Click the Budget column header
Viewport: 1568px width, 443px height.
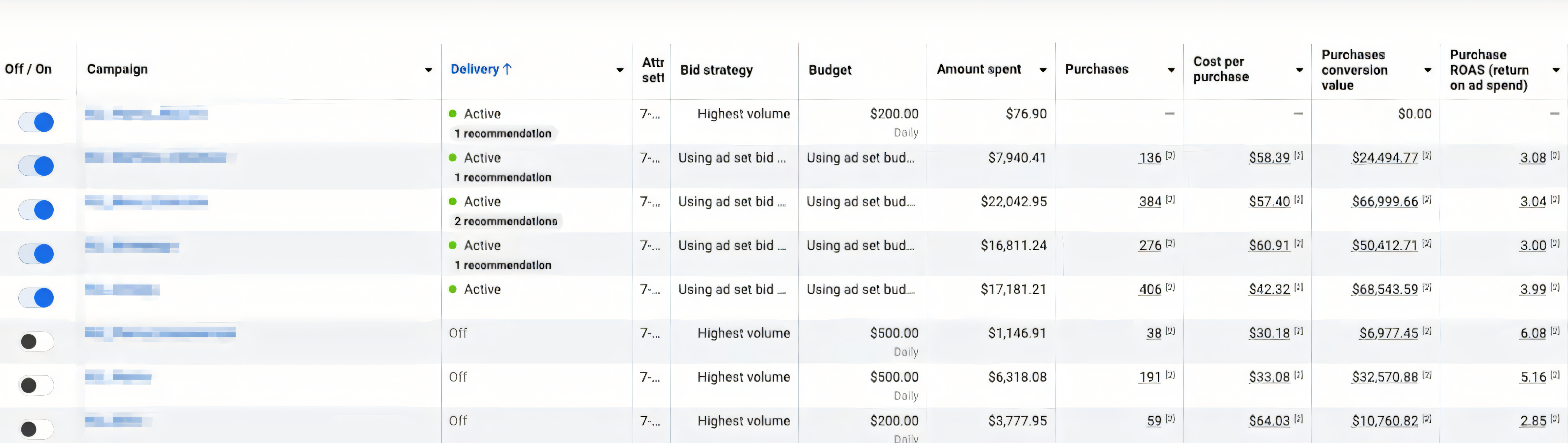pyautogui.click(x=830, y=70)
